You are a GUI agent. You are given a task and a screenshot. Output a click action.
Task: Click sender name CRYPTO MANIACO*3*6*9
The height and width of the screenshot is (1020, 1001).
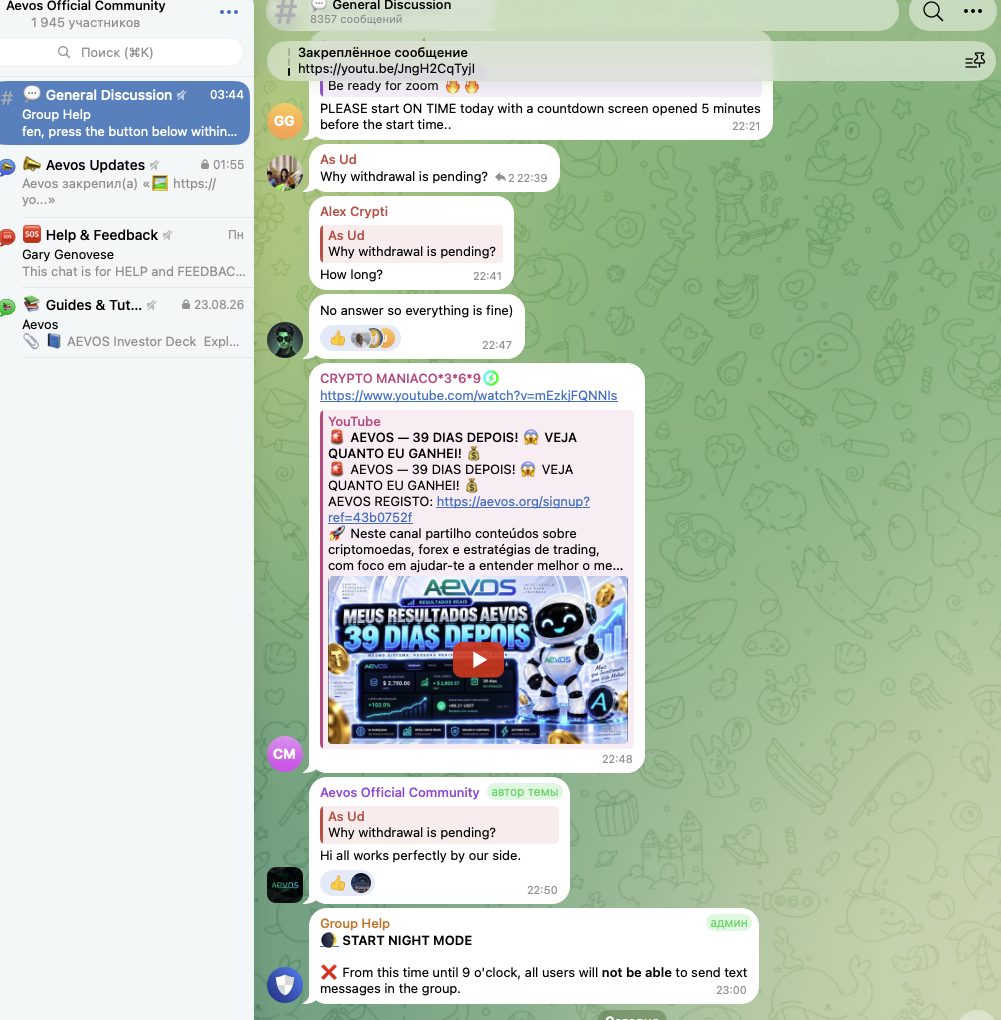click(x=400, y=379)
